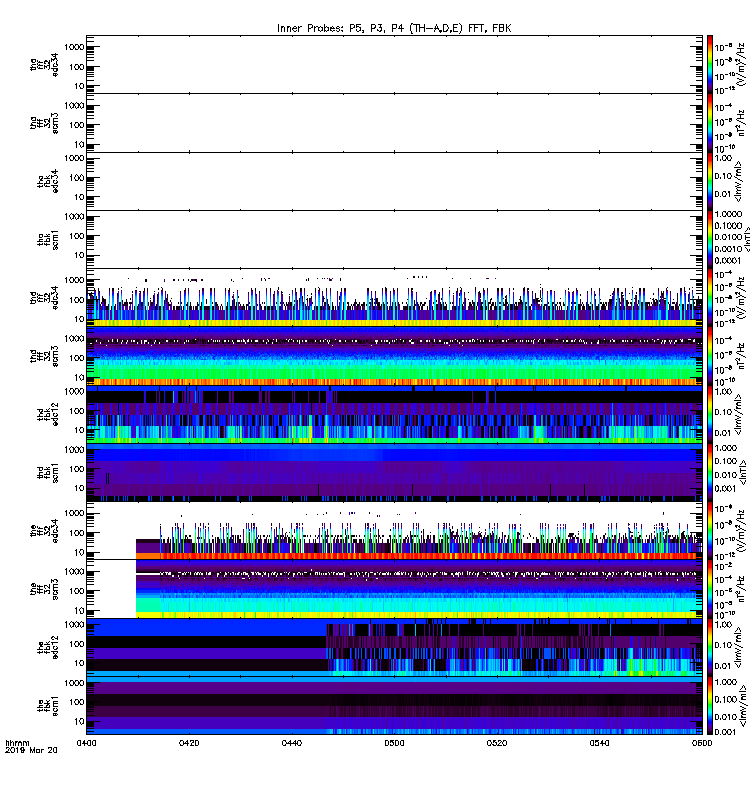Click the color bar beside thd fbk edc12 spectrogram
This screenshot has width=750, height=800.
pyautogui.click(x=710, y=414)
